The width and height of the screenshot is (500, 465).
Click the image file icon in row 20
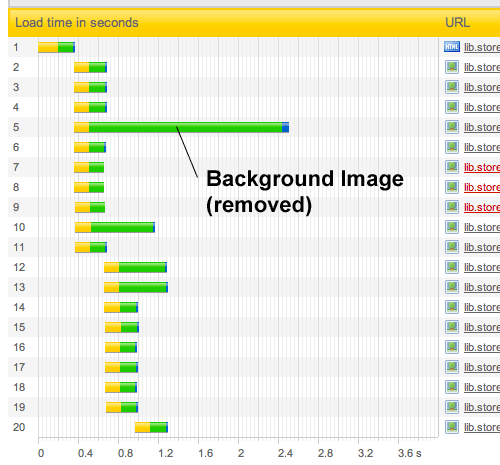click(x=452, y=427)
